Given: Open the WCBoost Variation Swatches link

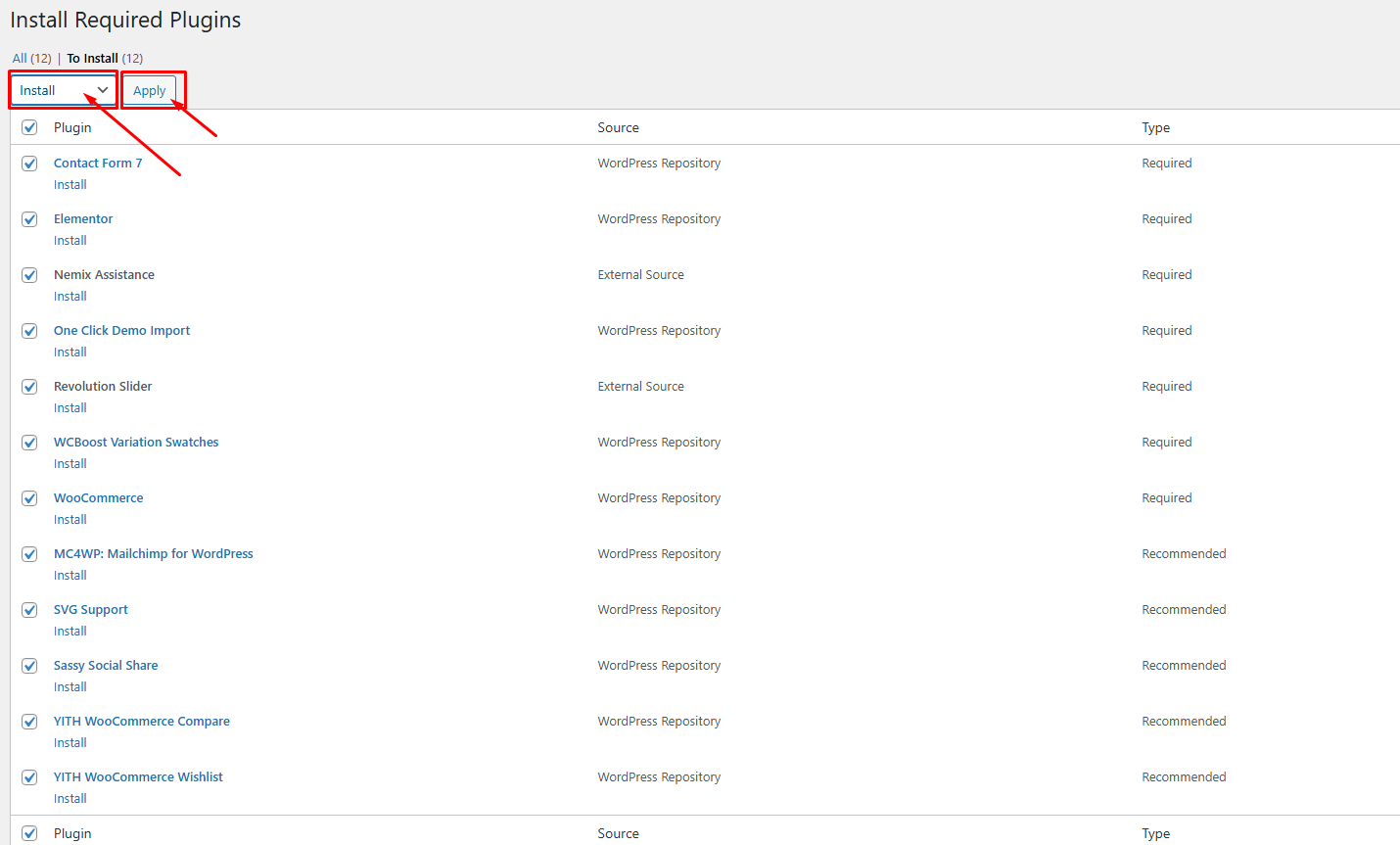Looking at the screenshot, I should (x=136, y=443).
